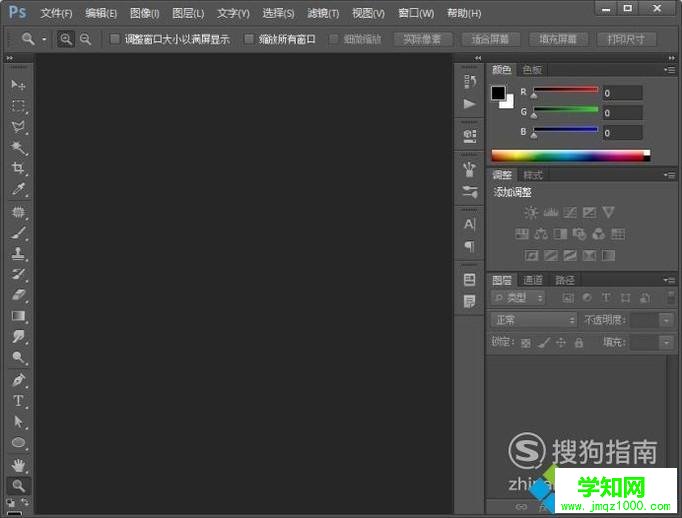Select the Gradient tool
The width and height of the screenshot is (682, 518).
18,316
